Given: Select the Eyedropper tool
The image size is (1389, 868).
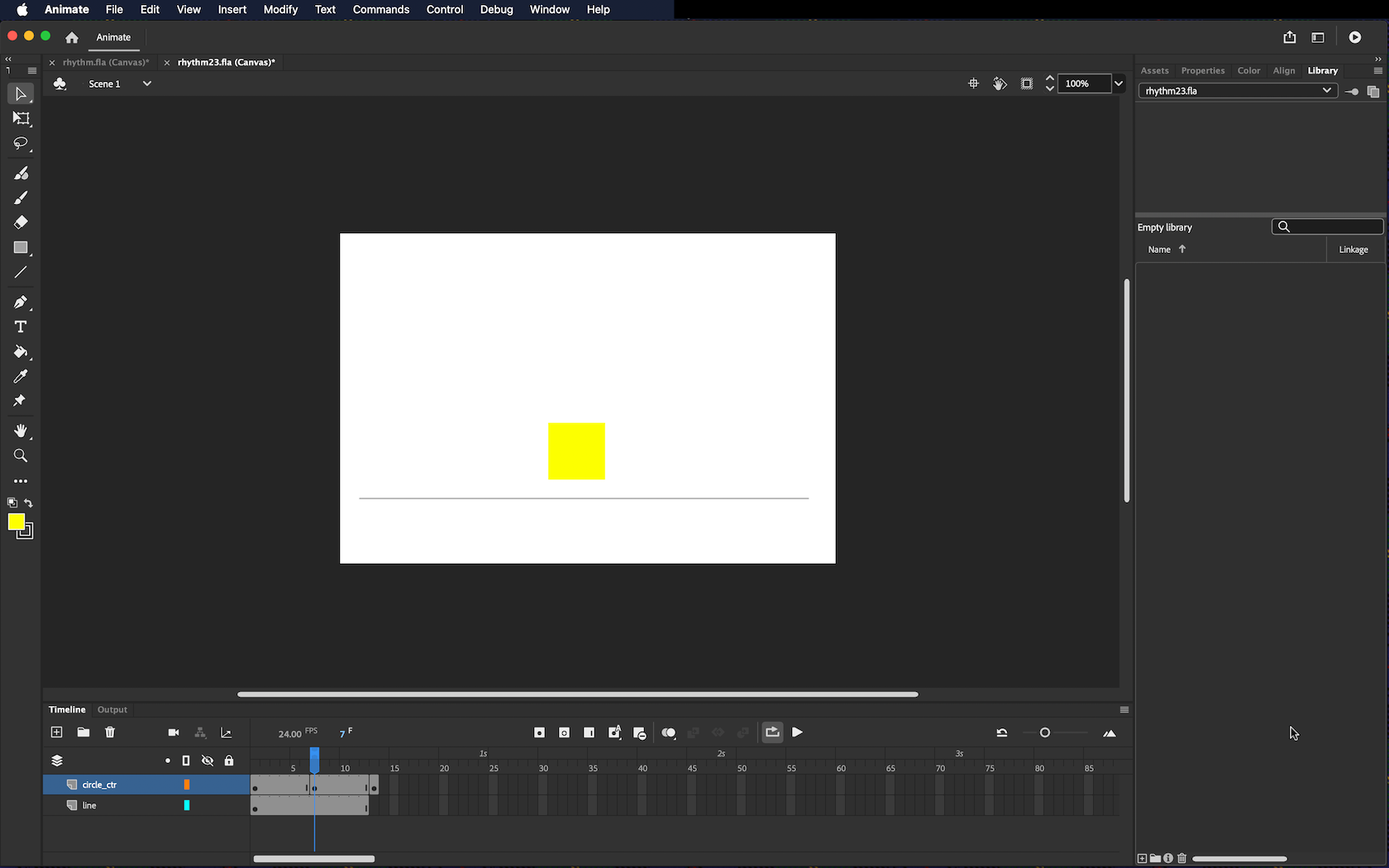Looking at the screenshot, I should (x=21, y=377).
